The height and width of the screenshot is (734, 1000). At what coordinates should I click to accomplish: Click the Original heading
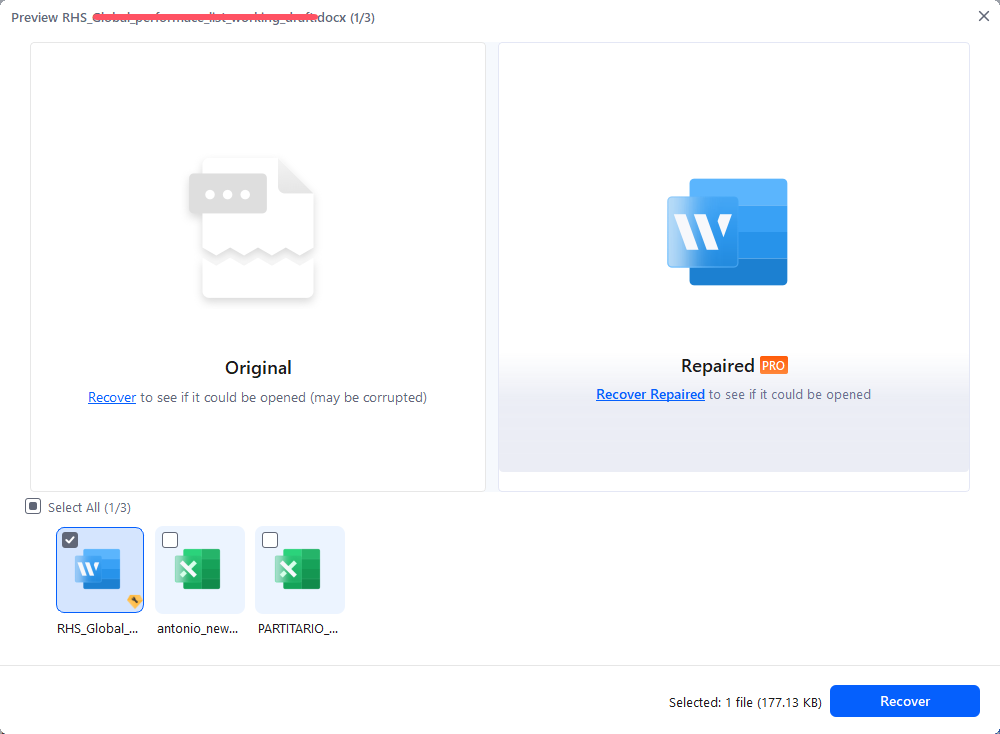coord(258,368)
